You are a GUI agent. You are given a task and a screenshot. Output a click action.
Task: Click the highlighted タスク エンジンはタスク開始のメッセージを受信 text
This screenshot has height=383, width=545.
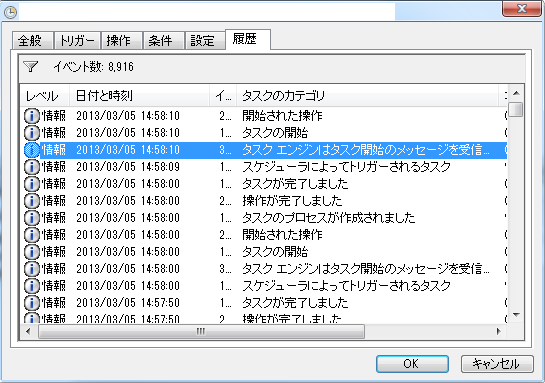coord(366,150)
